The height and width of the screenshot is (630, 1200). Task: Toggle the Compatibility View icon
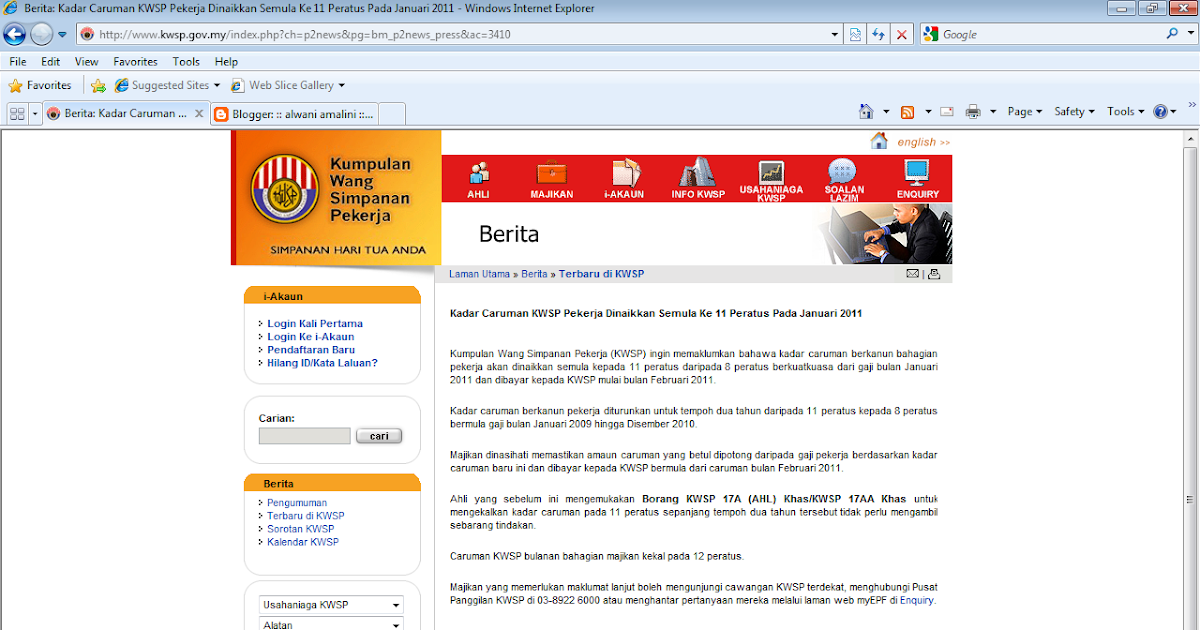tap(856, 34)
